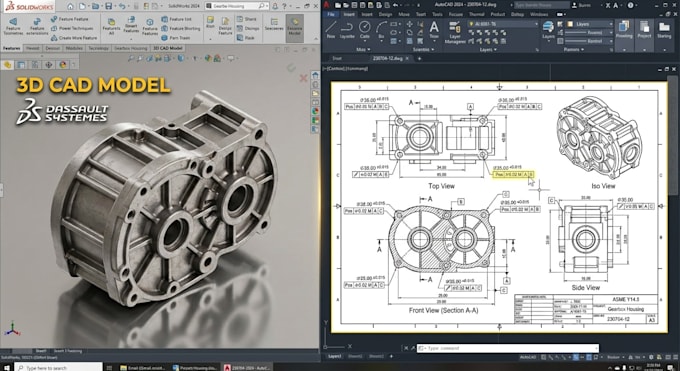Image resolution: width=680 pixels, height=371 pixels.
Task: Click the SolidWorks appearance color-wheel panel icon
Action: (x=62, y=65)
